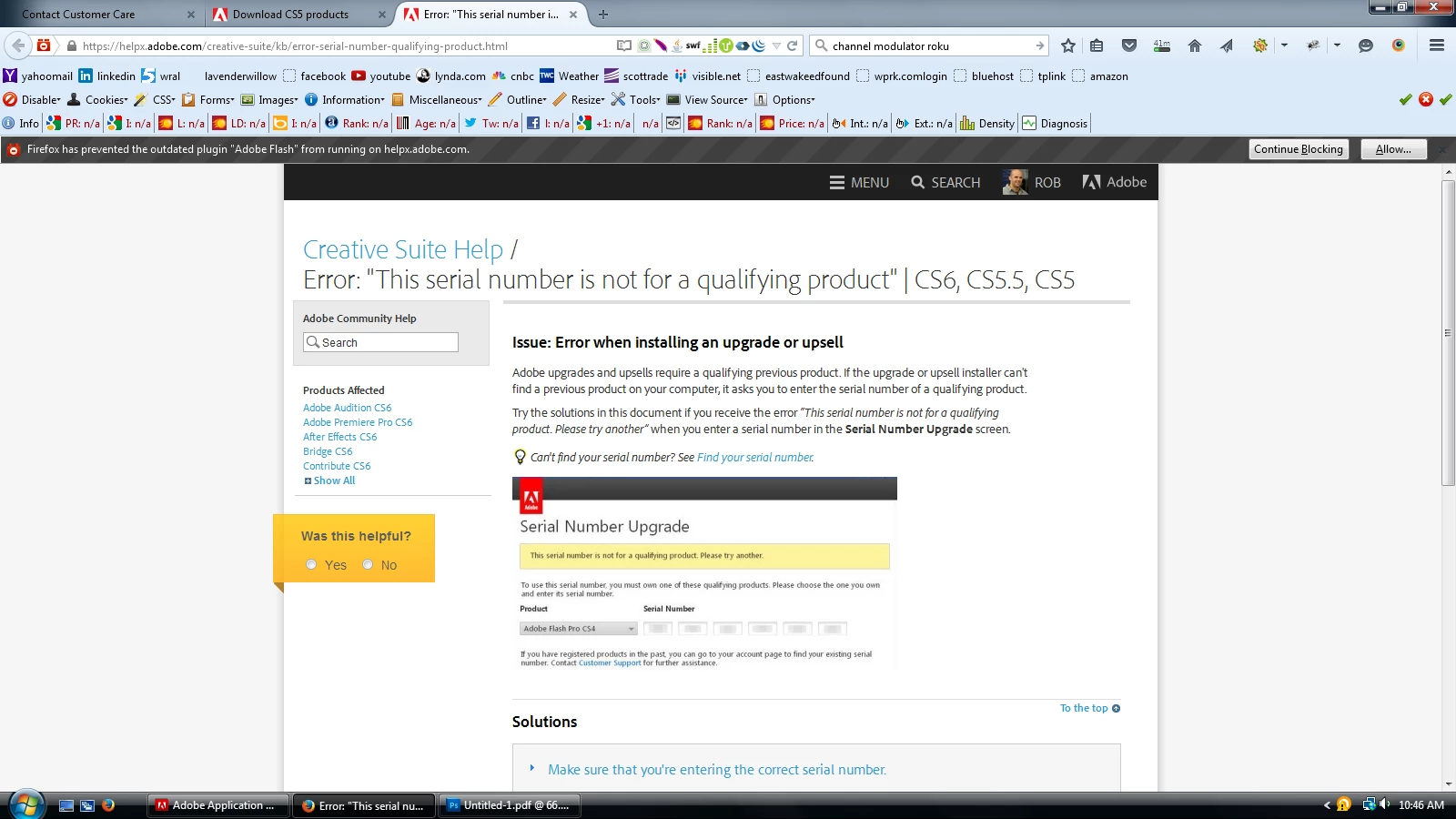Open Creative Suite Help link
1456x819 pixels.
(x=403, y=249)
